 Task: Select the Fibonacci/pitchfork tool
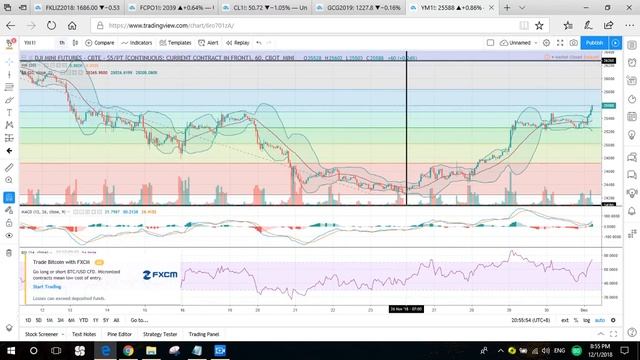click(x=9, y=87)
